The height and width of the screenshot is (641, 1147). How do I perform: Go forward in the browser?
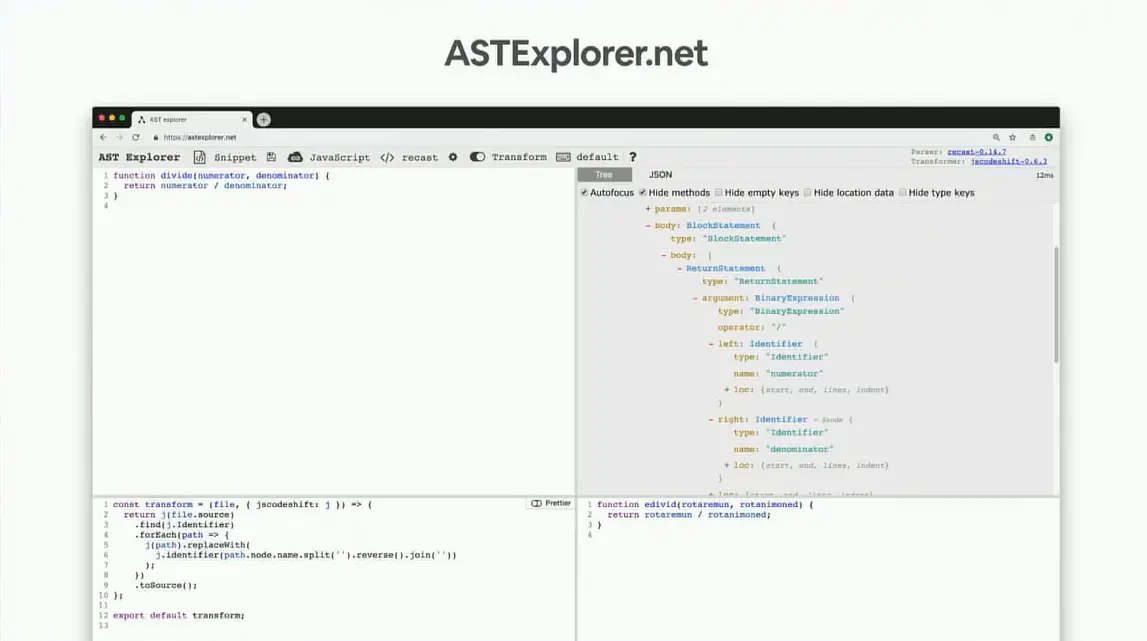point(119,137)
